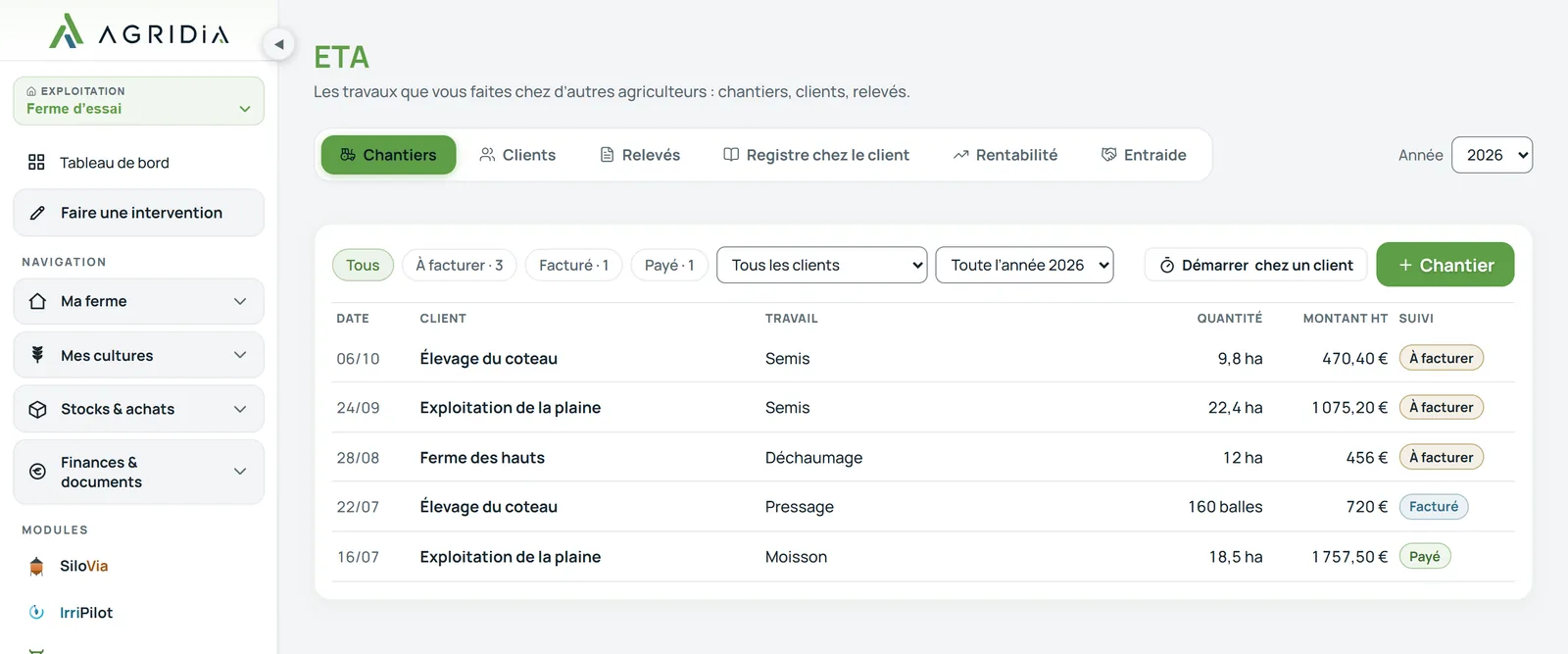The width and height of the screenshot is (1568, 654).
Task: Switch to the Relevés tab
Action: click(640, 155)
